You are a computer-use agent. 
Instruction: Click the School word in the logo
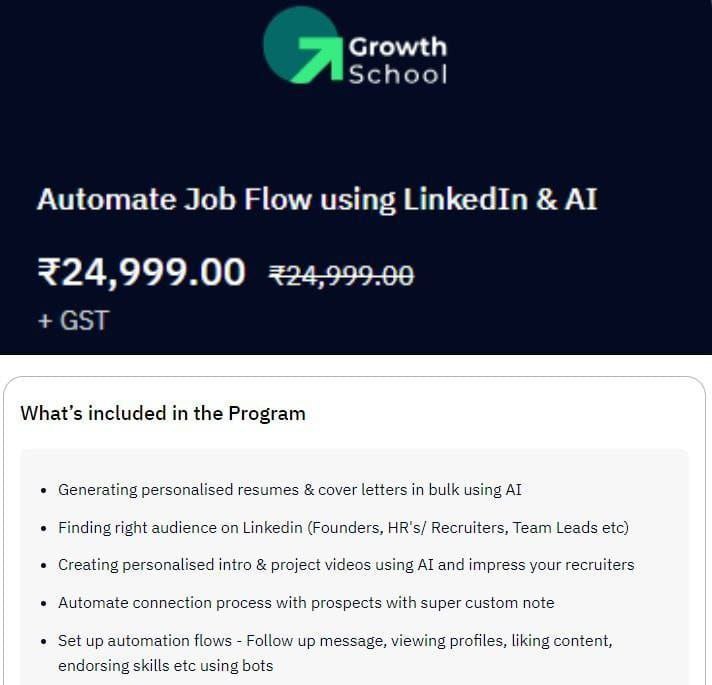(x=398, y=74)
